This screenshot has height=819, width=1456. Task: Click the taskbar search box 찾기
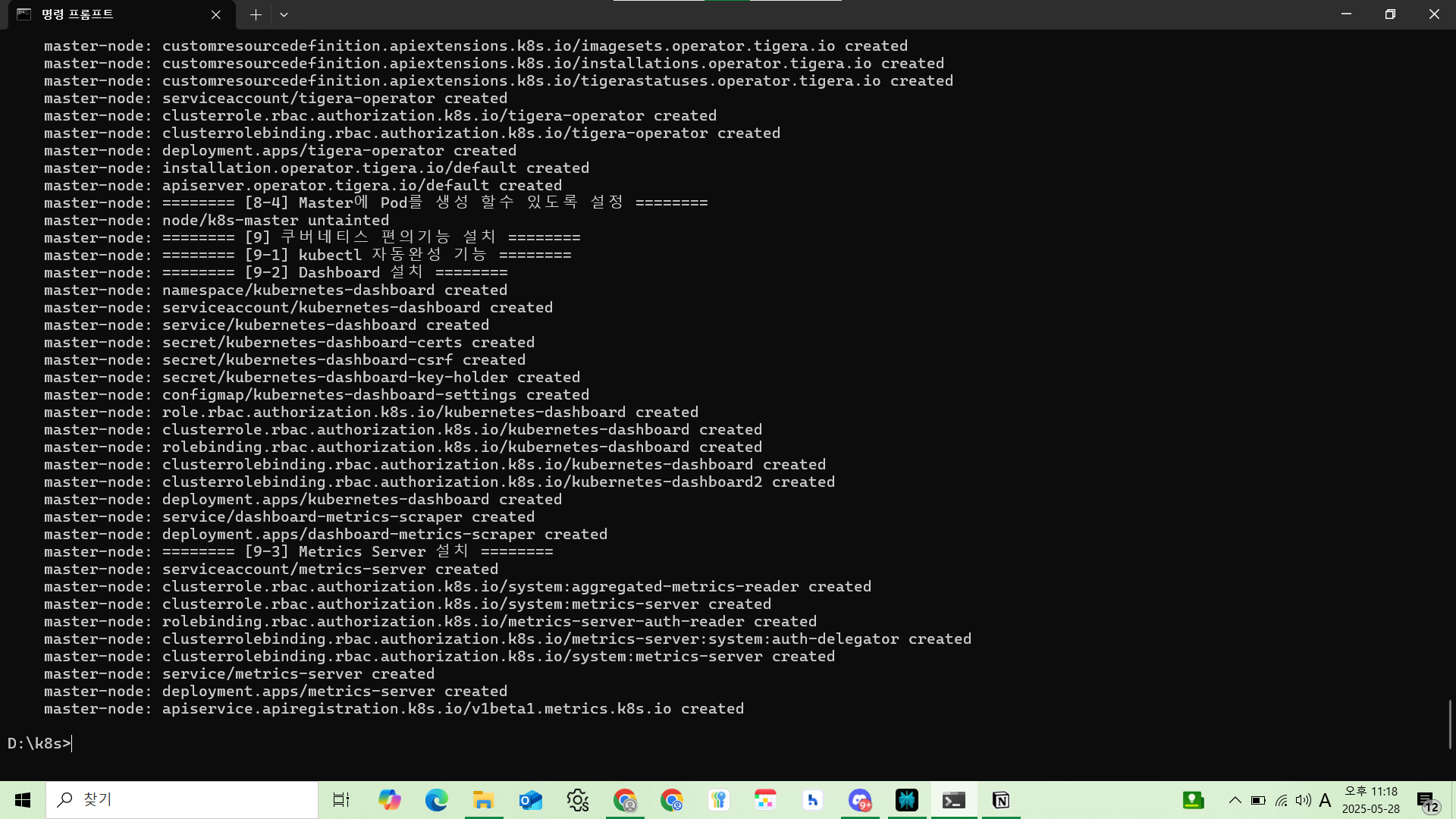point(182,800)
